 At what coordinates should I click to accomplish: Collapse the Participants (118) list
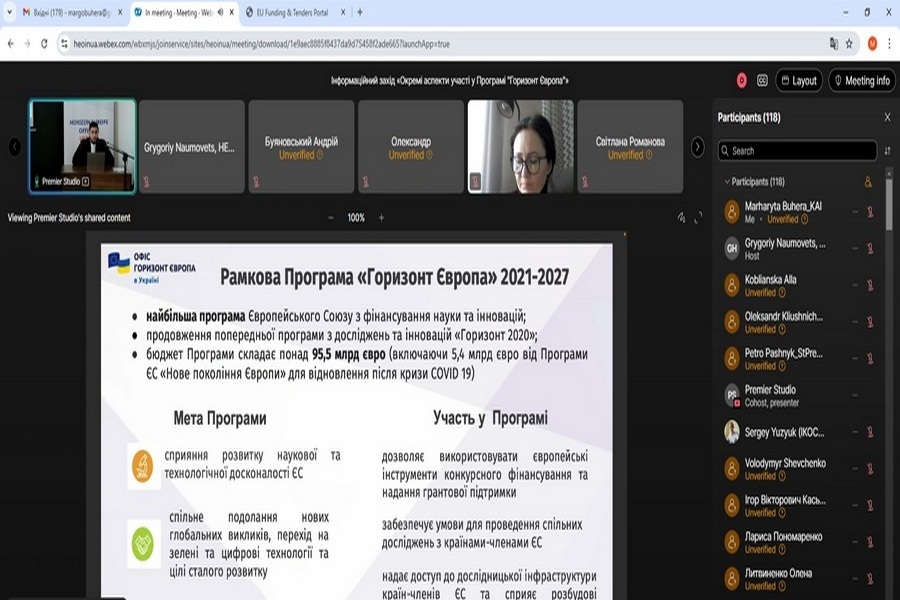pos(727,182)
